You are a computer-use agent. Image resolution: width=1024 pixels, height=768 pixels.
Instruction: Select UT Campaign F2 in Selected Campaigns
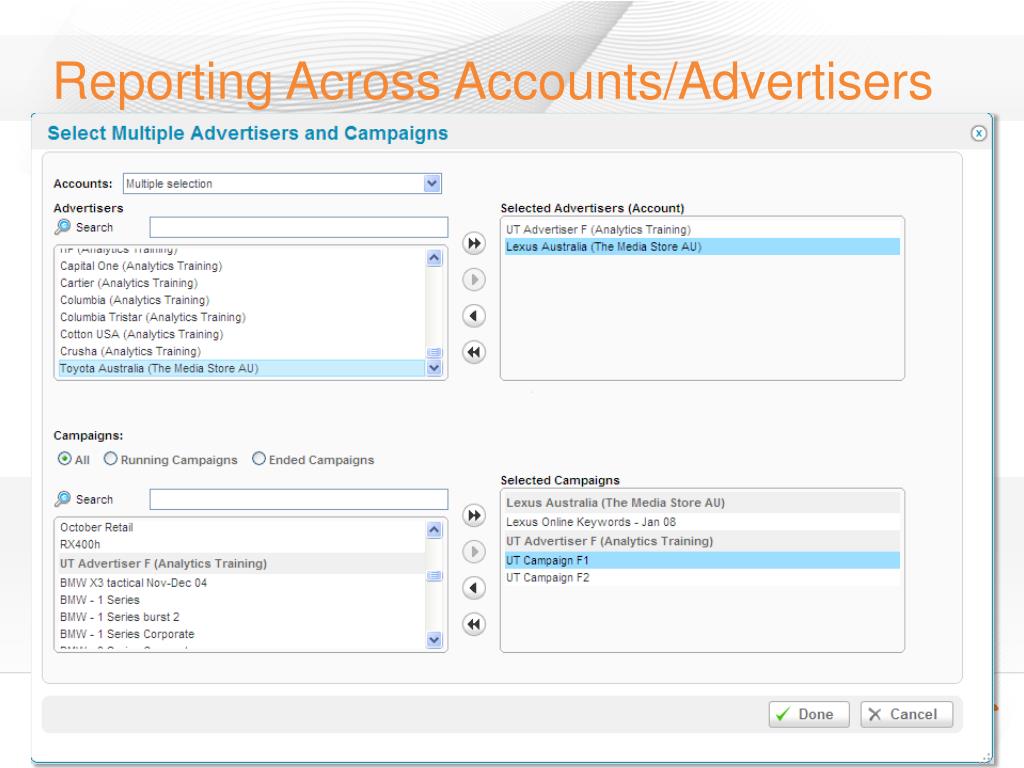(x=702, y=577)
